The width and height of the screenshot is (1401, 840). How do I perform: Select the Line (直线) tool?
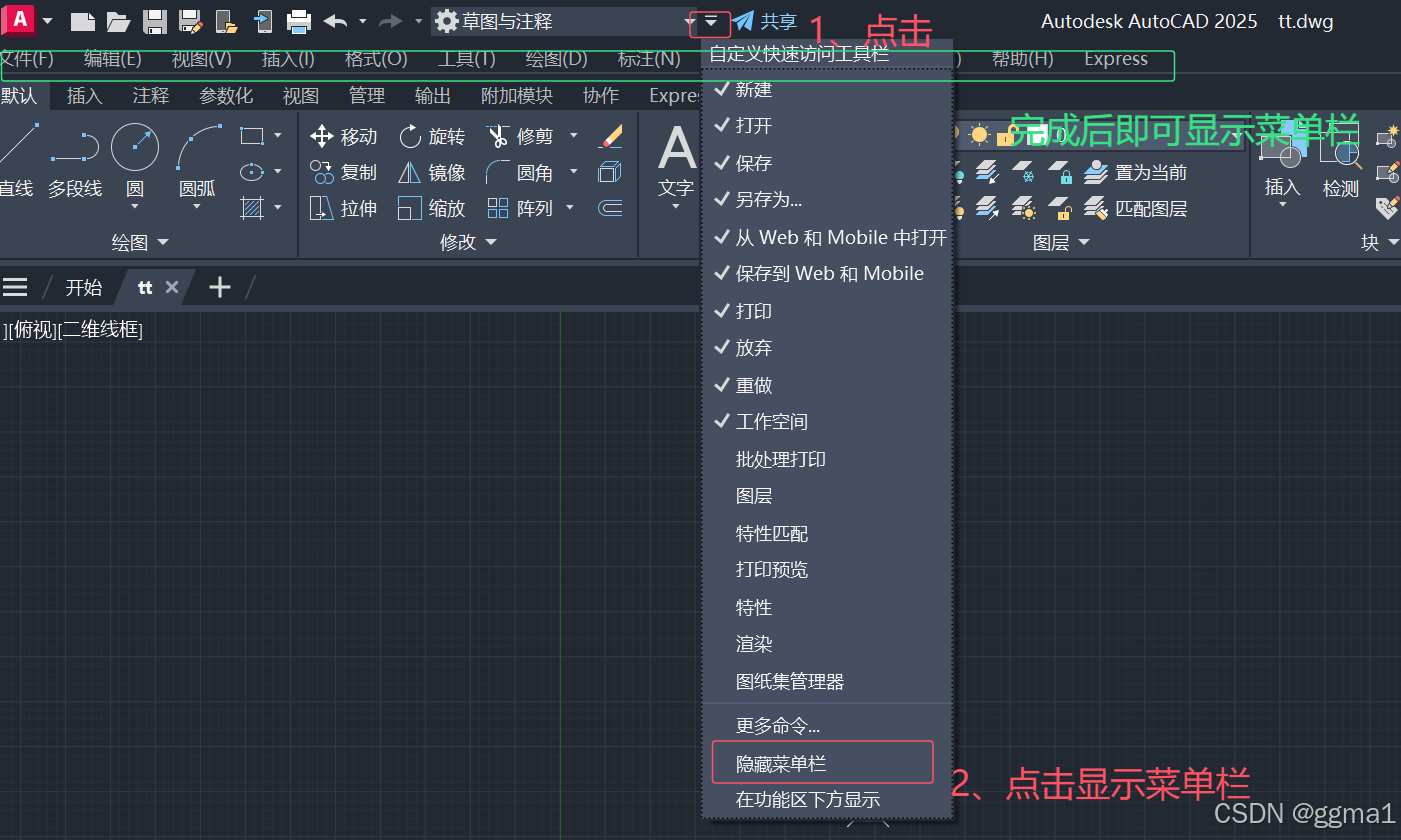coord(17,160)
